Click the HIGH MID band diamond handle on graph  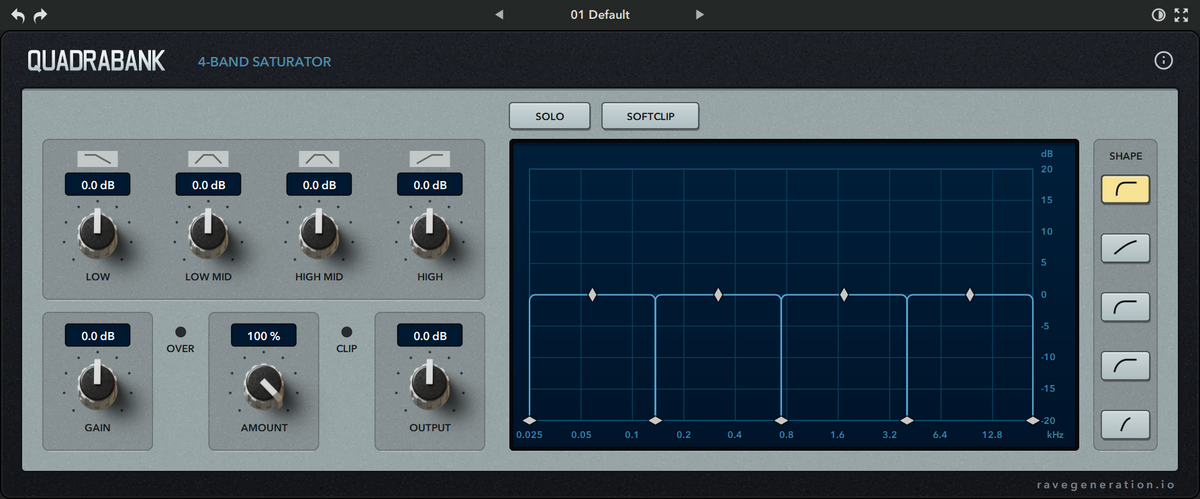[x=844, y=295]
